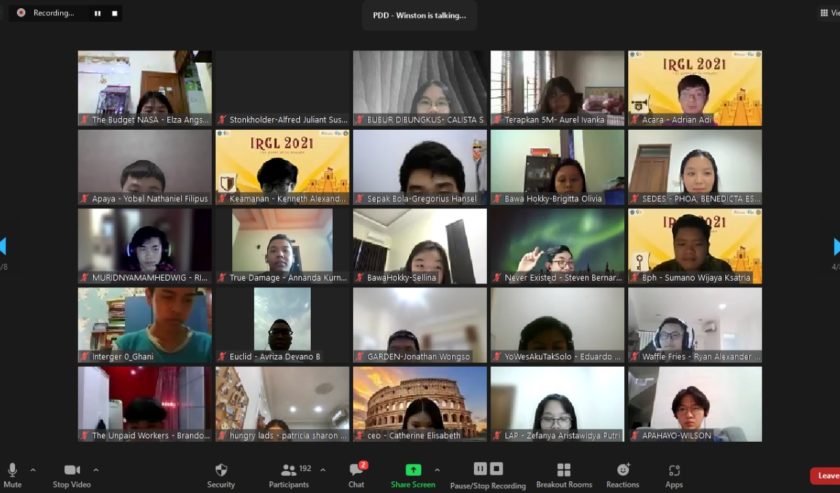
Task: Click the red recording dot indicator
Action: pyautogui.click(x=21, y=13)
